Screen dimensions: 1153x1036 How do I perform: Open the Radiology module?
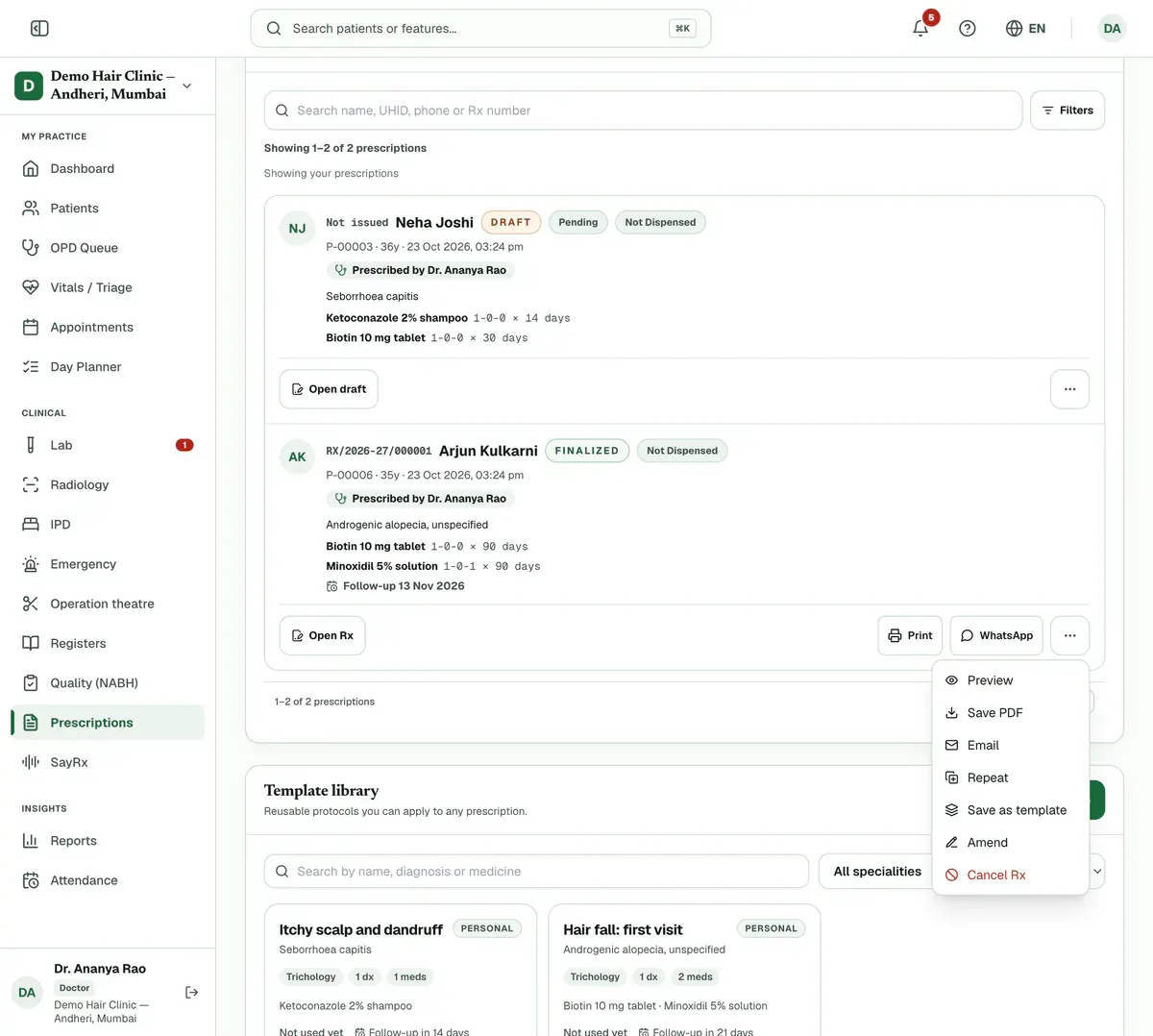tap(108, 485)
